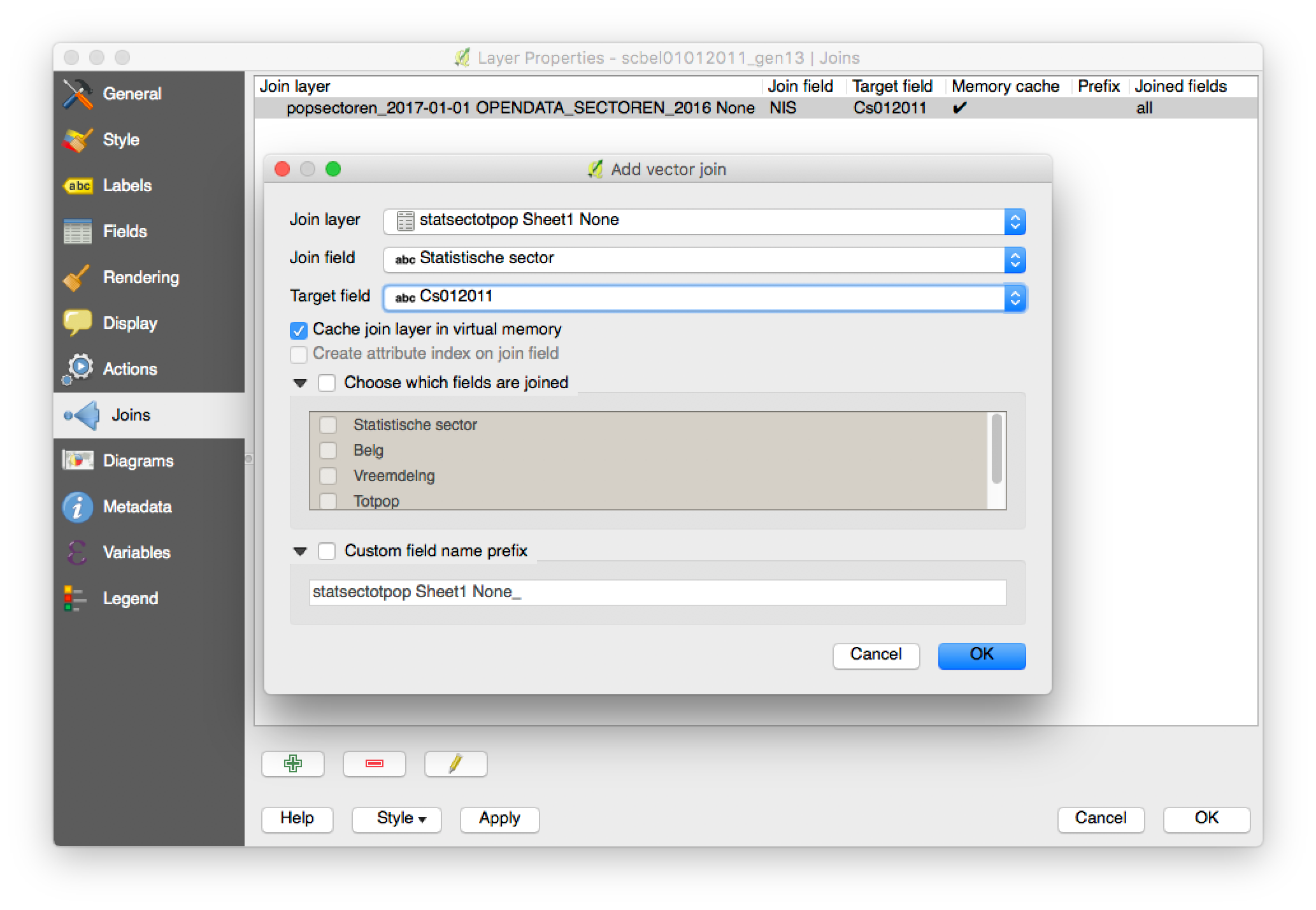Screen dimensions: 1316x910
Task: Open the Actions gear icon
Action: pos(78,369)
